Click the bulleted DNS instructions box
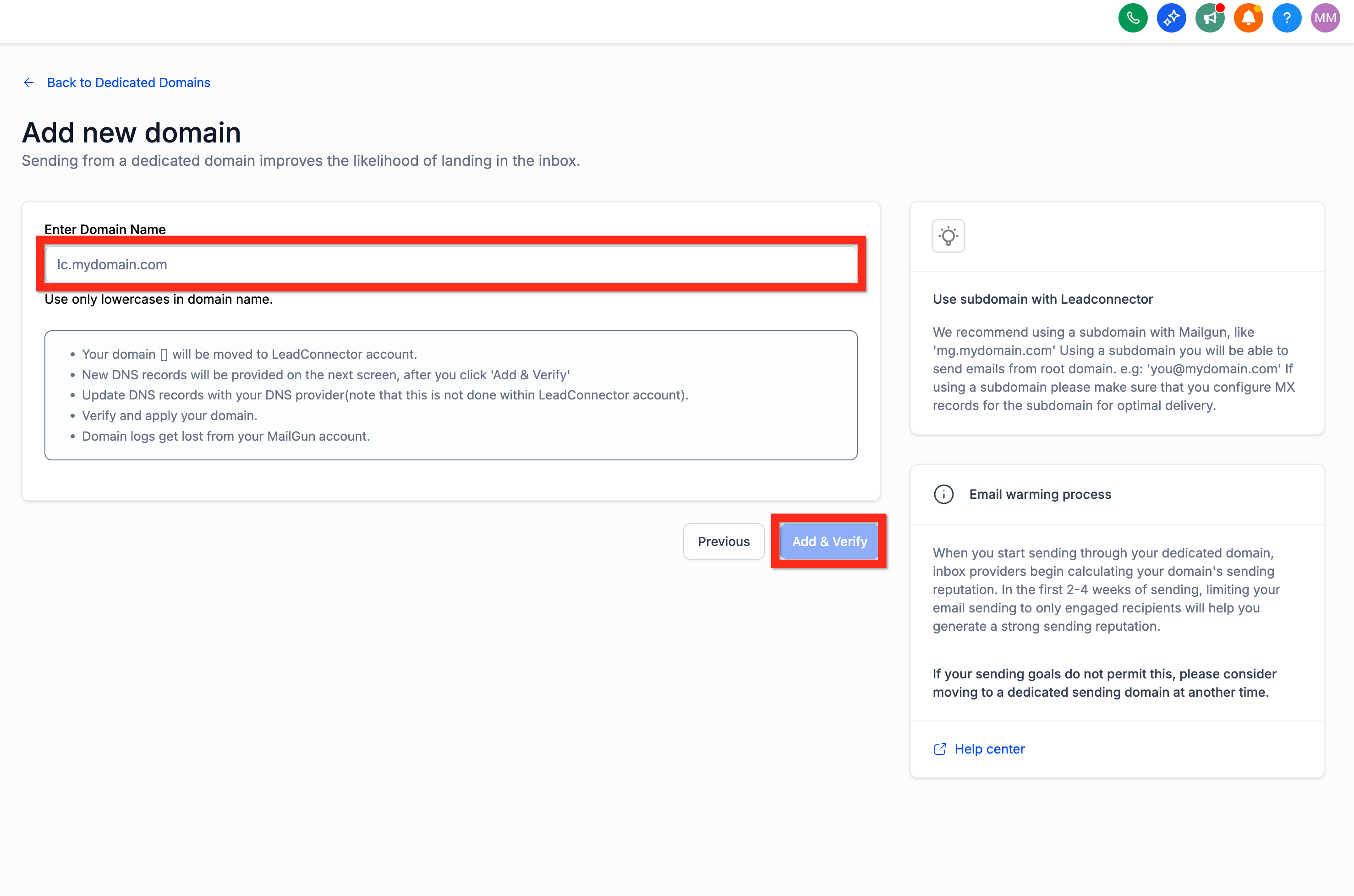This screenshot has width=1354, height=896. [x=450, y=395]
